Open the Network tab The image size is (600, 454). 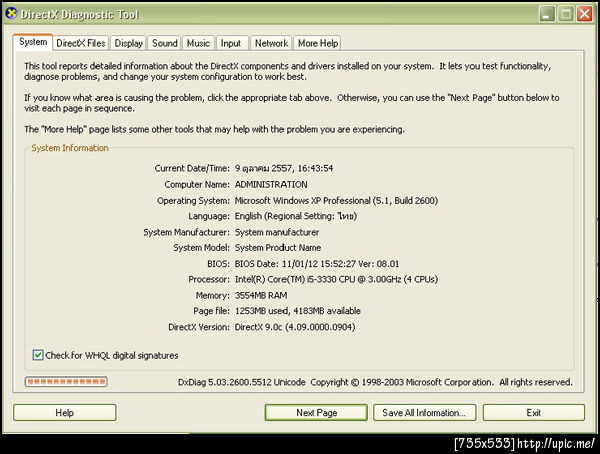271,43
